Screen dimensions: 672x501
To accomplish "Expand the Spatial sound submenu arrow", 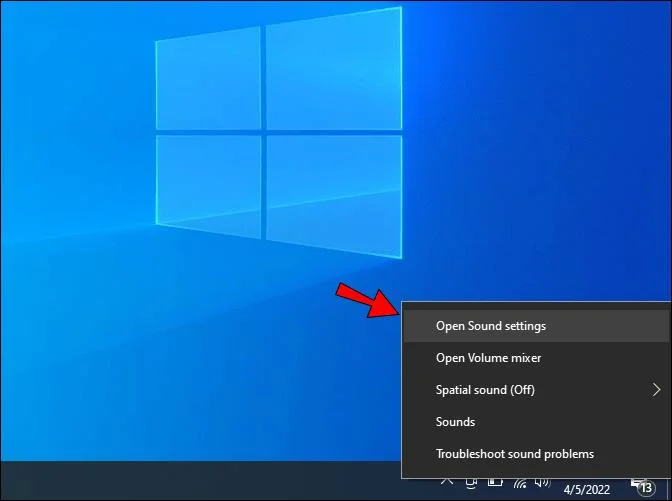I will tap(656, 390).
